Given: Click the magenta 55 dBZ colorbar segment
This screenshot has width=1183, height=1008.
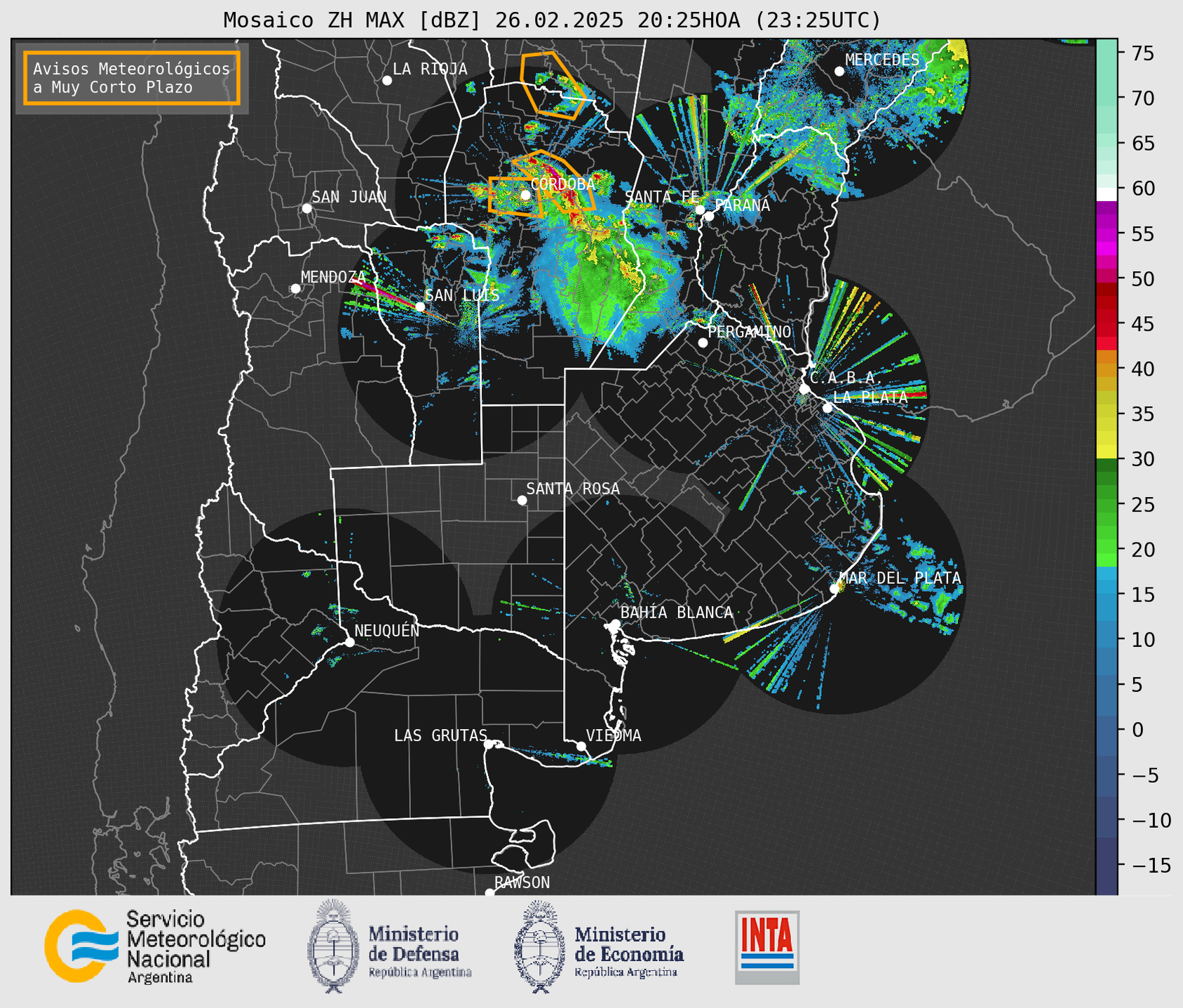Looking at the screenshot, I should [x=1107, y=234].
